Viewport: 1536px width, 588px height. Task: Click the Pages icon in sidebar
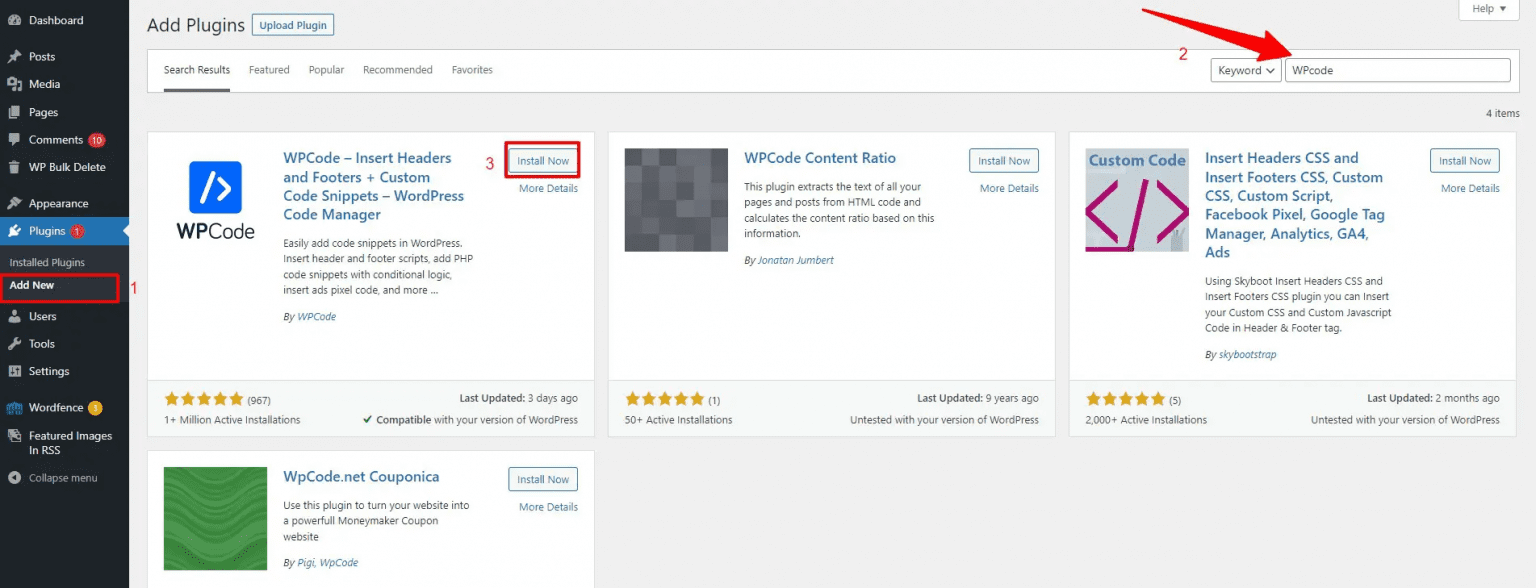(x=14, y=113)
